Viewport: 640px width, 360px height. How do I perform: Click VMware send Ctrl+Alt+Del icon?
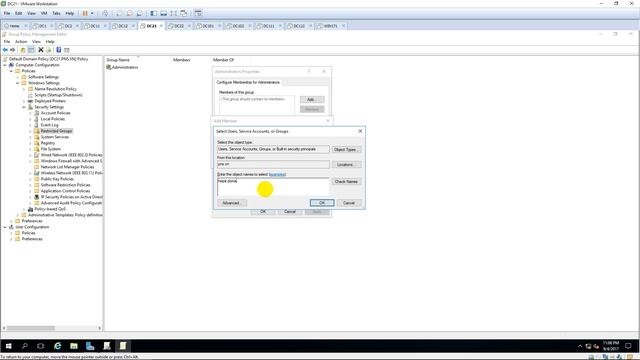tap(105, 13)
